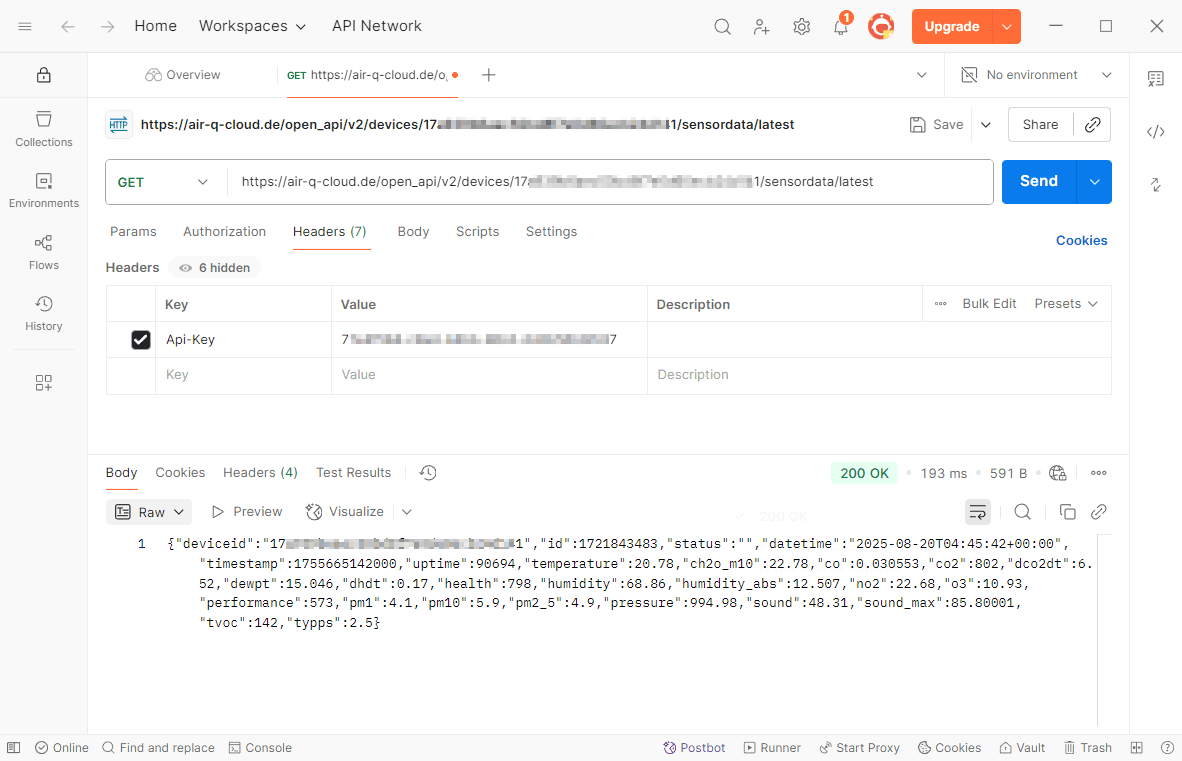
Task: Open the search icon in the response toolbar
Action: pos(1022,511)
